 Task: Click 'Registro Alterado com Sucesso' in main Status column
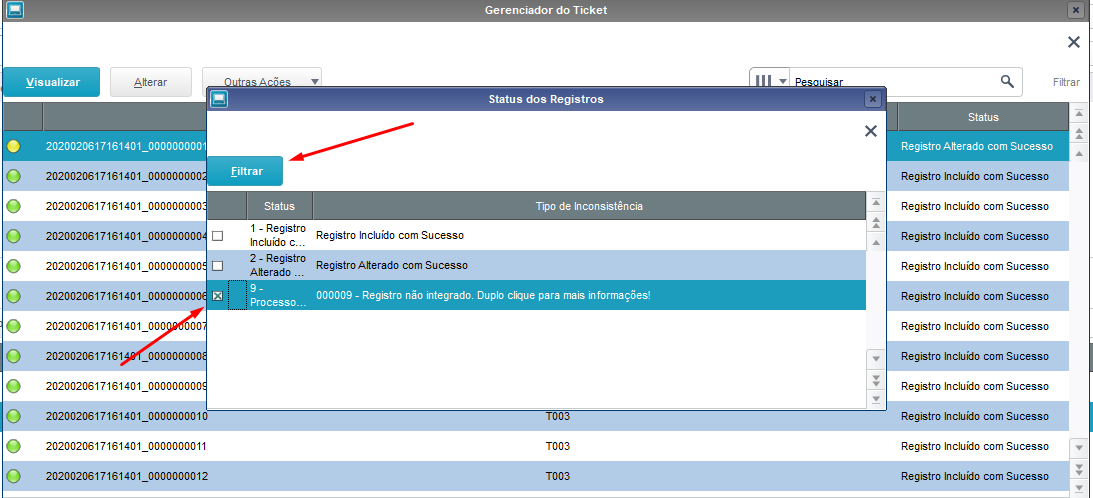976,146
